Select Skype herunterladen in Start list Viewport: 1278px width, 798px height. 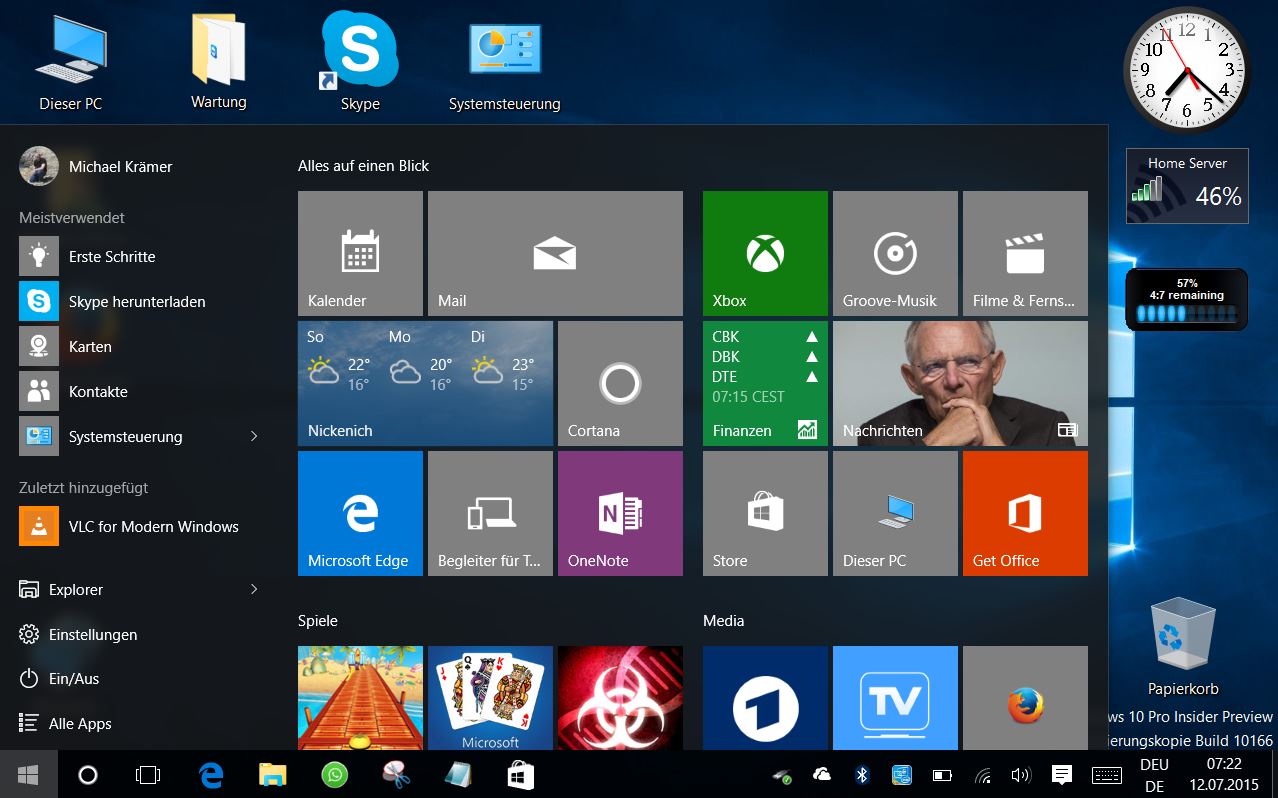click(x=140, y=301)
